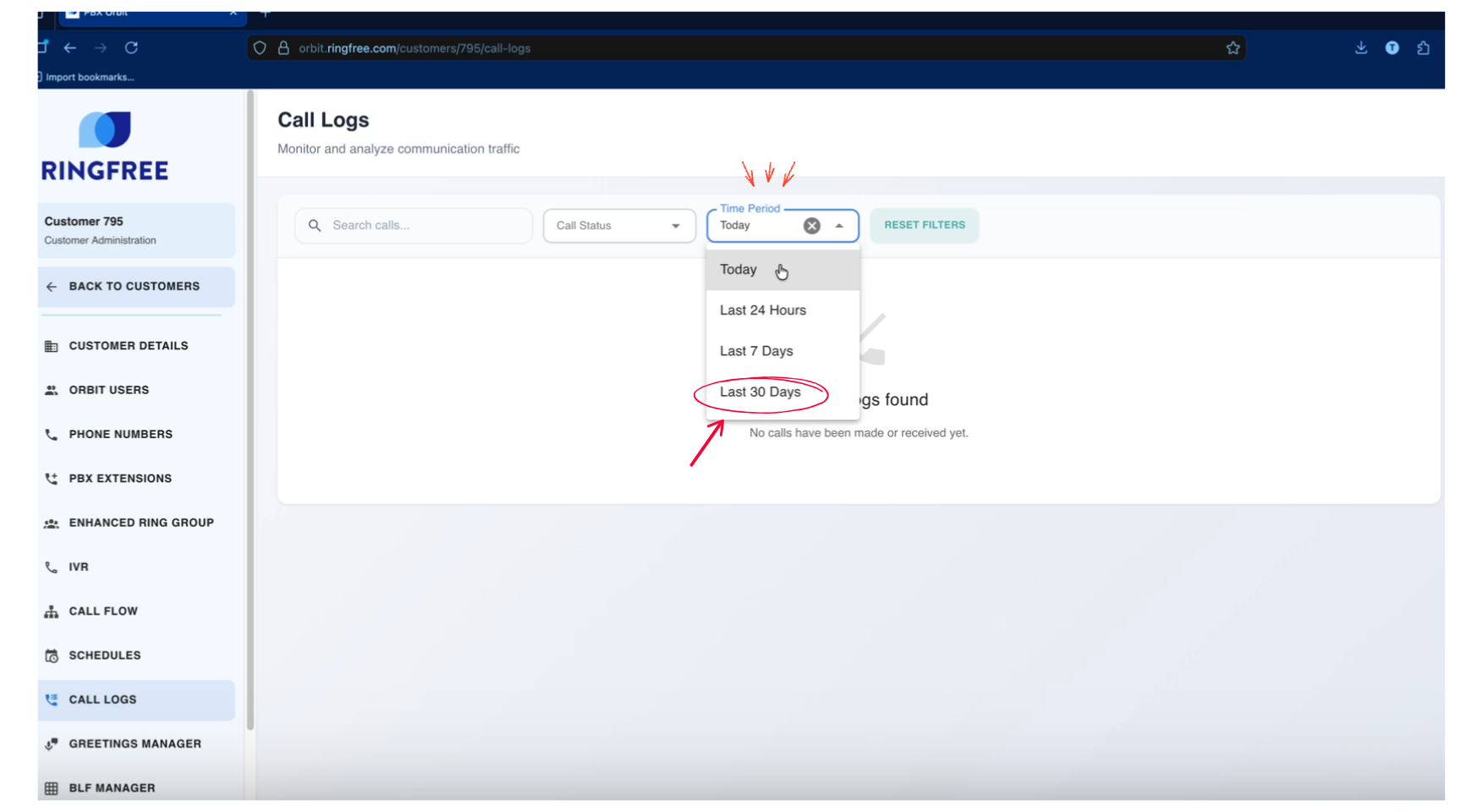Image resolution: width=1483 pixels, height=812 pixels.
Task: Collapse the Time Period dropdown arrow
Action: pos(839,226)
